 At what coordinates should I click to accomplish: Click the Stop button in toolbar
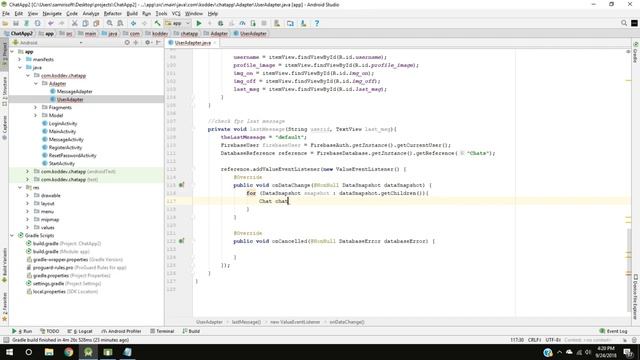(264, 23)
